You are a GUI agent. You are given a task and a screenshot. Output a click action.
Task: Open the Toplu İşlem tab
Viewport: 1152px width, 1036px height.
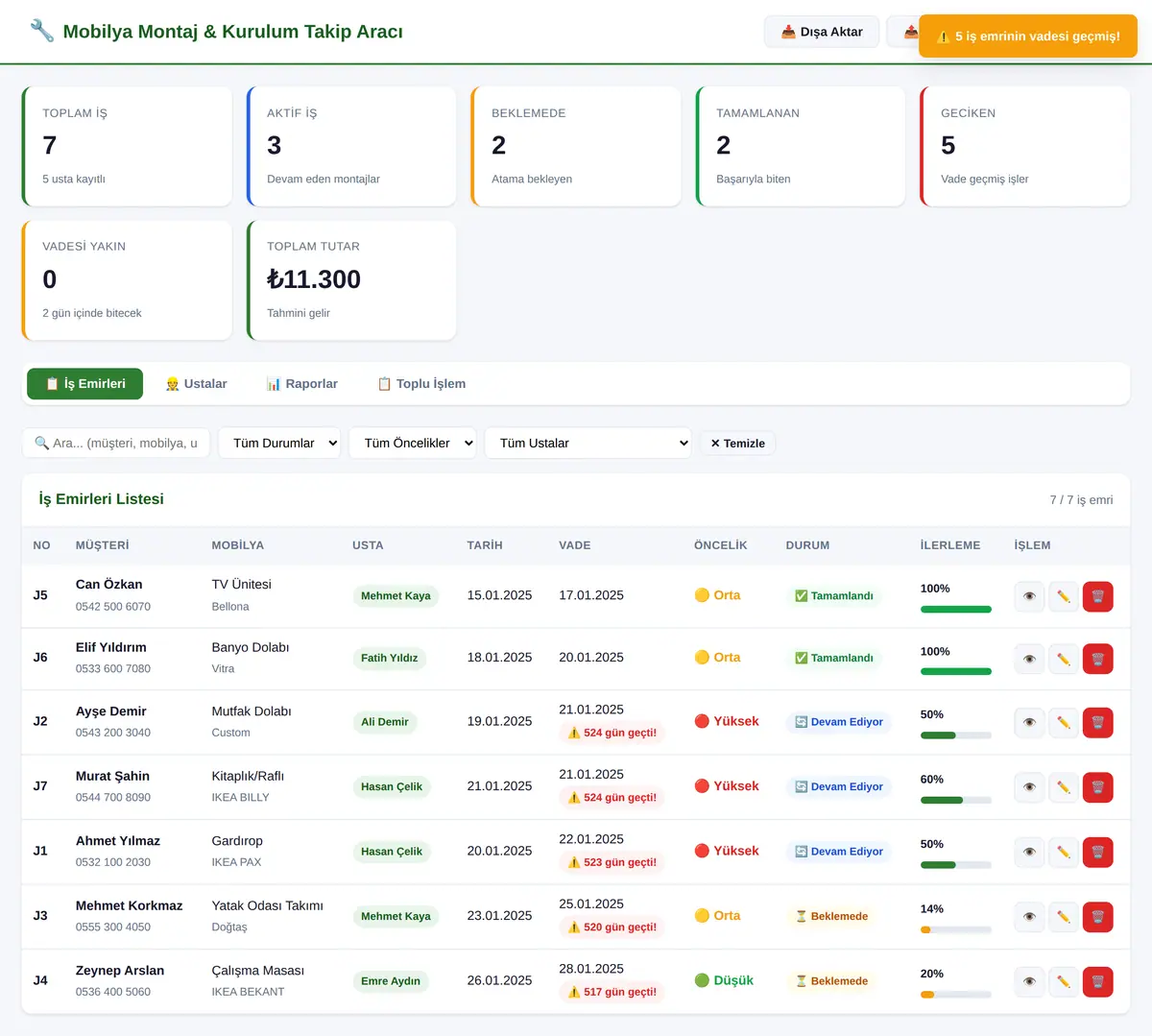click(421, 384)
